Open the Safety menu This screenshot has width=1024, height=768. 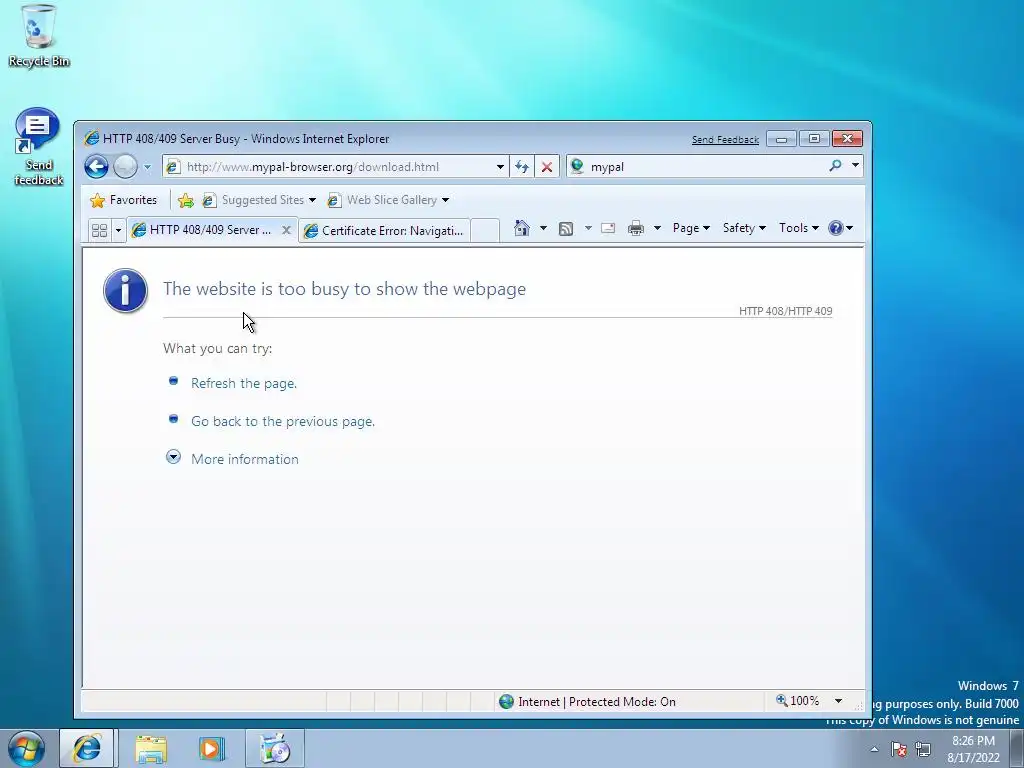744,228
